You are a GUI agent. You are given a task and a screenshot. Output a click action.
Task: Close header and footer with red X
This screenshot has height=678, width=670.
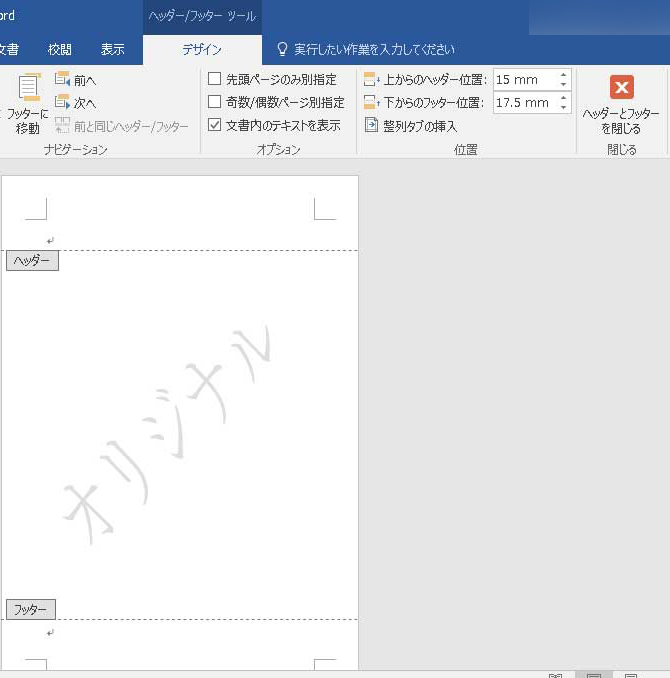621,87
